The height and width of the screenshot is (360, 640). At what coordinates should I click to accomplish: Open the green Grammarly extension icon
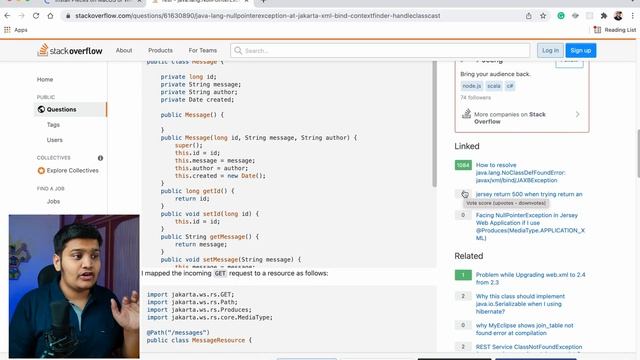click(561, 16)
